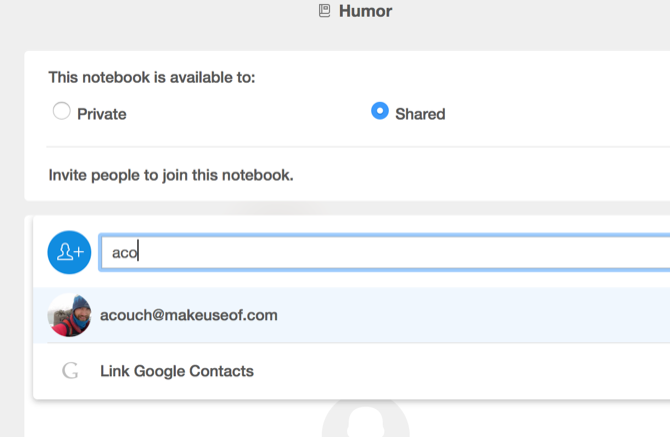This screenshot has height=437, width=670.
Task: Select the Shared radio button
Action: [379, 112]
